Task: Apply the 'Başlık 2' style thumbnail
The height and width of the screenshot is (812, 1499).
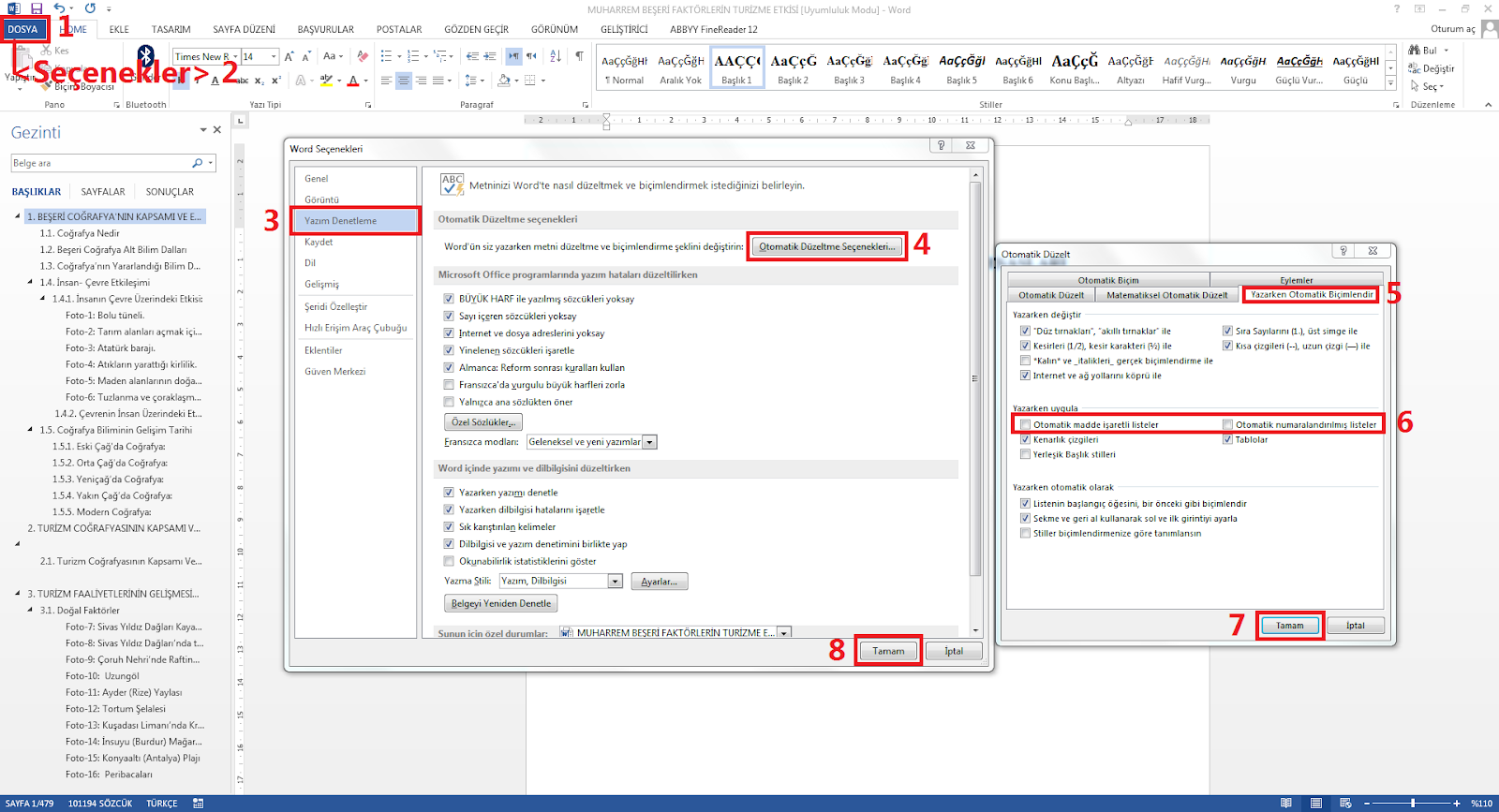Action: tap(793, 67)
